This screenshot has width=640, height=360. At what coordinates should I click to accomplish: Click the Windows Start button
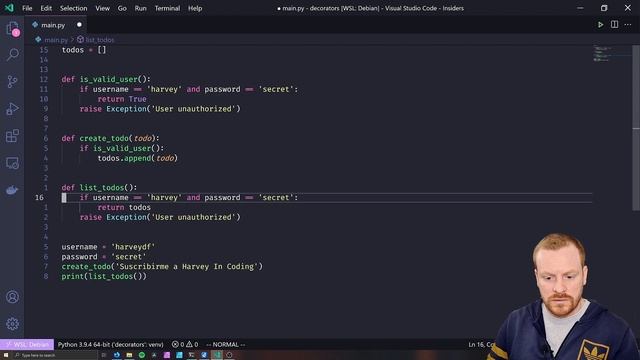(x=6, y=355)
